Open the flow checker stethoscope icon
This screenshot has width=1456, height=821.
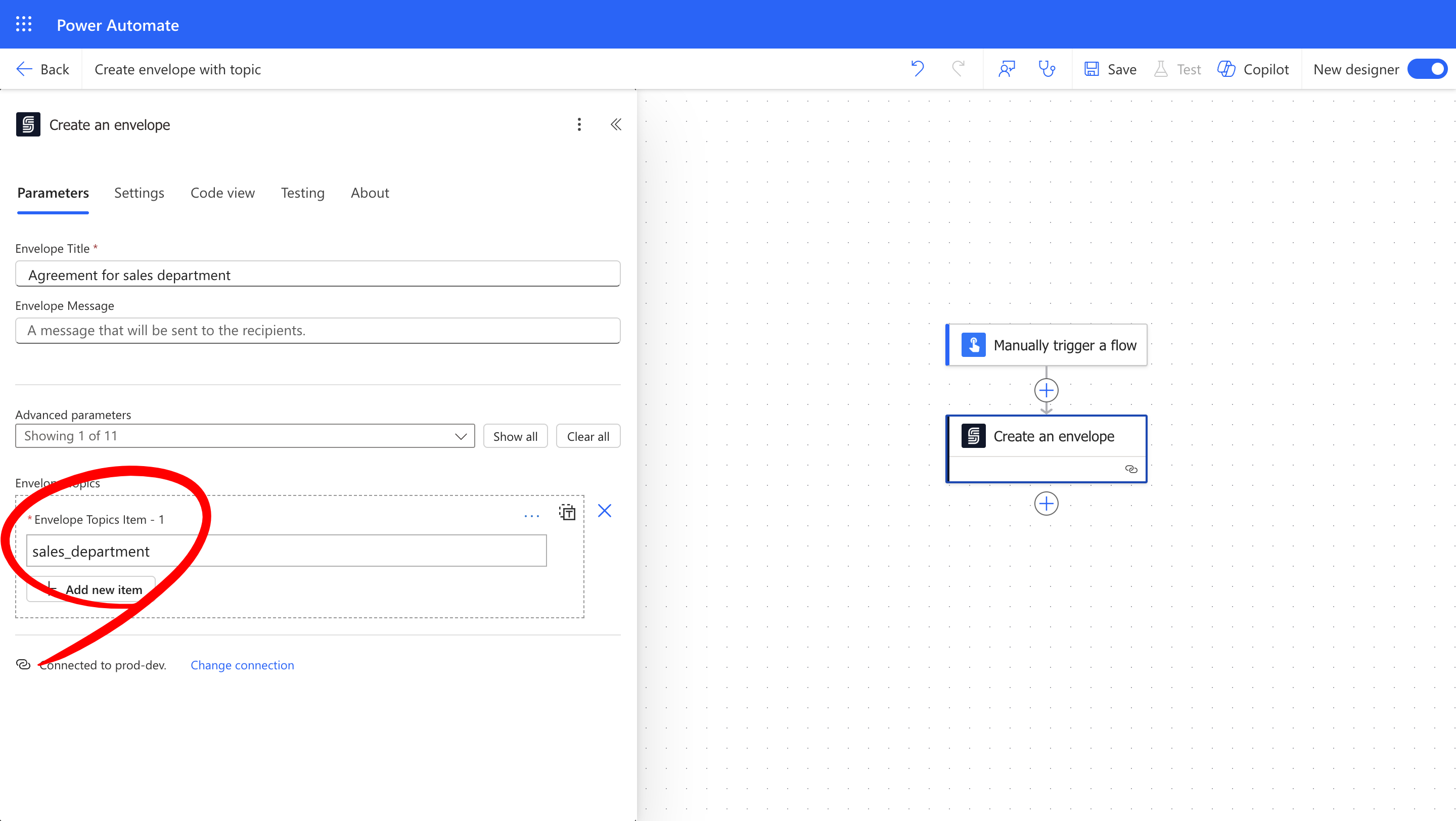(1047, 69)
